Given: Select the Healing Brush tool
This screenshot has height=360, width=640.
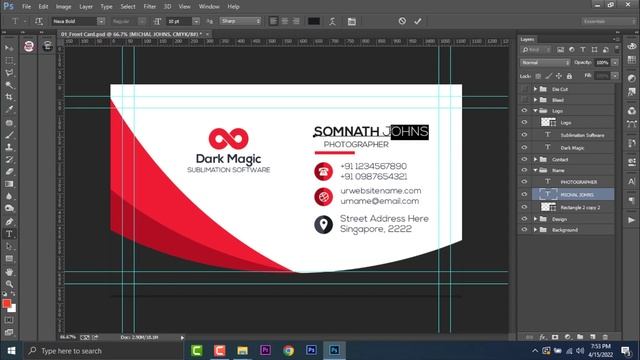Looking at the screenshot, I should coord(9,122).
